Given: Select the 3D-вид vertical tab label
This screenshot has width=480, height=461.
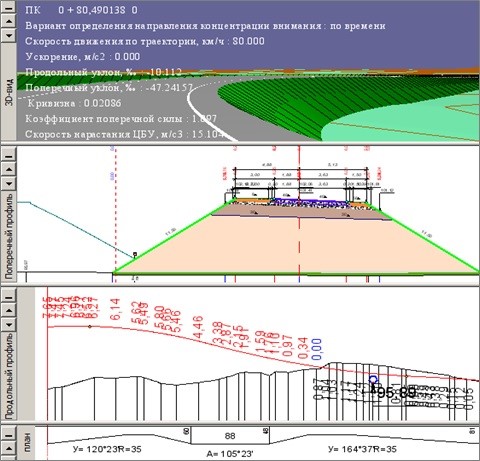Looking at the screenshot, I should 9,92.
